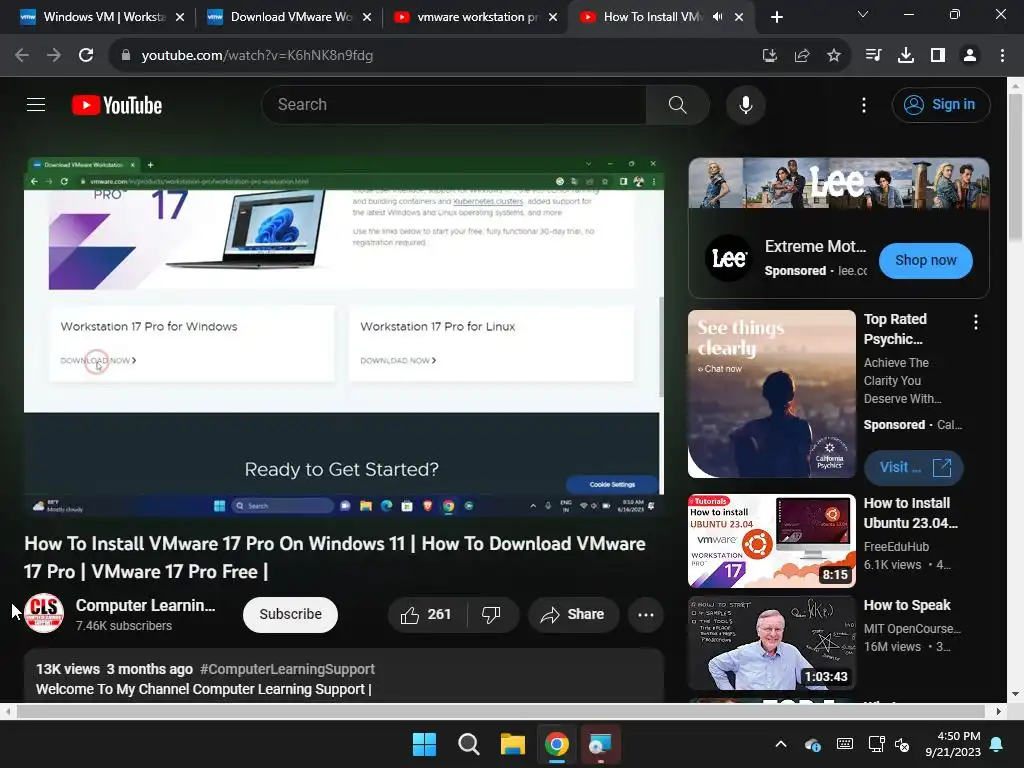Mute the How To Install VMware tab

718,17
